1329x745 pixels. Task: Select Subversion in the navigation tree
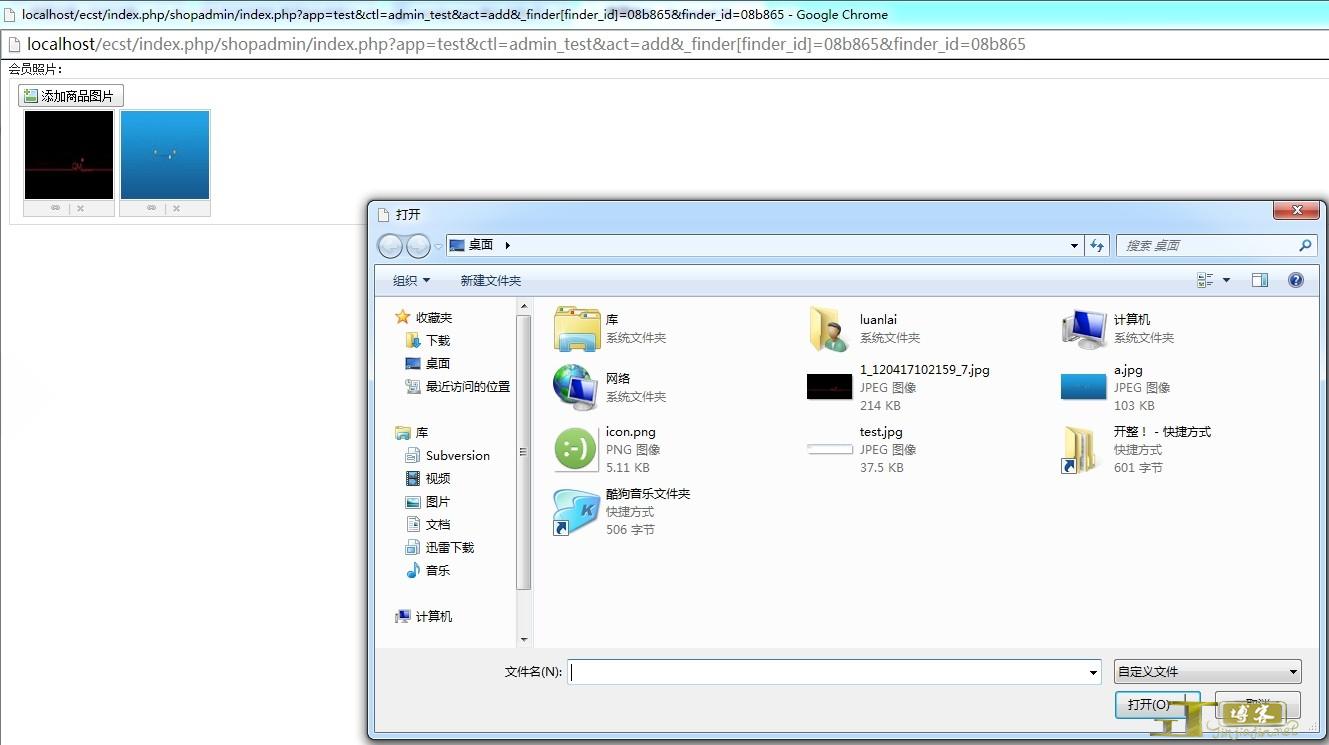click(x=457, y=455)
